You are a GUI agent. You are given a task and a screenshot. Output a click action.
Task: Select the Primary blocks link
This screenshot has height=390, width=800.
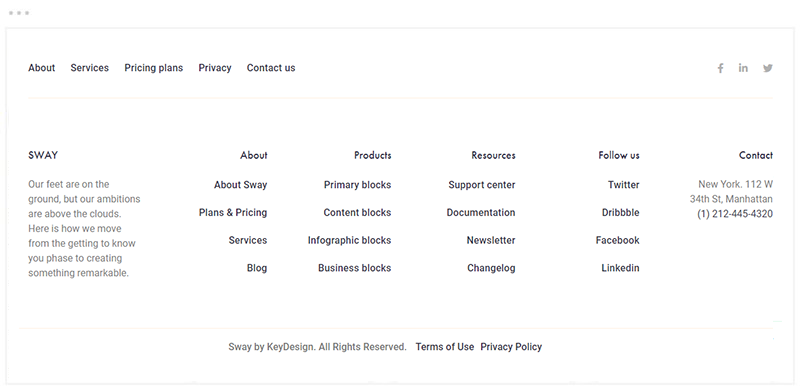357,185
